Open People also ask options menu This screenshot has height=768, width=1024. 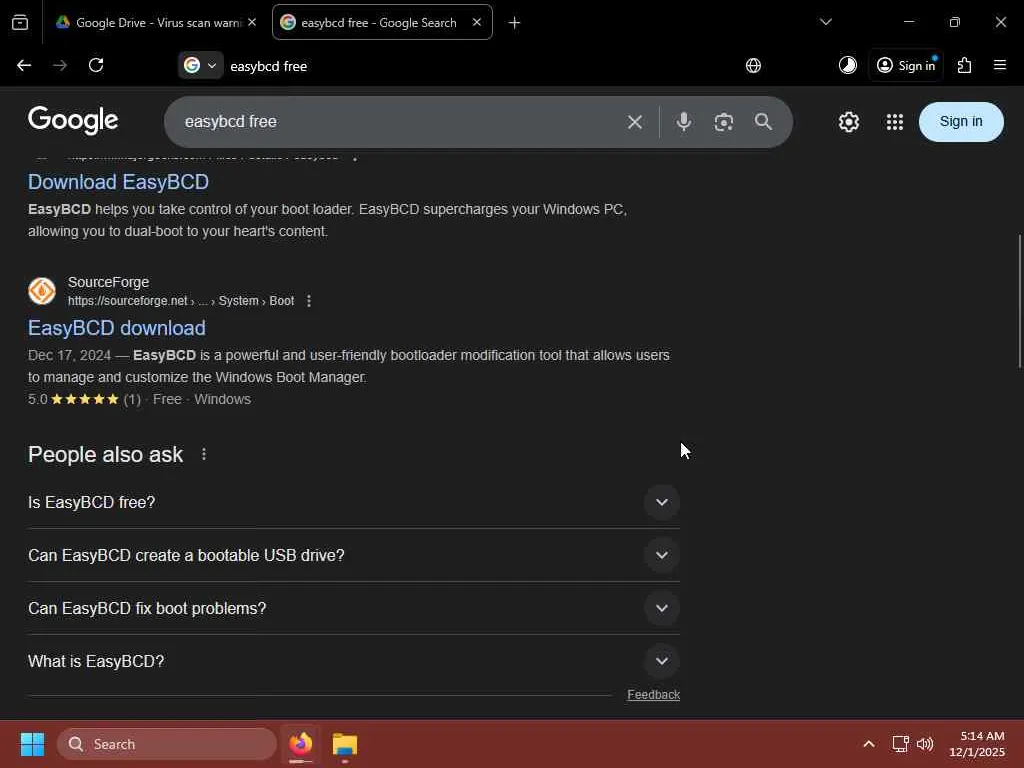[x=204, y=454]
